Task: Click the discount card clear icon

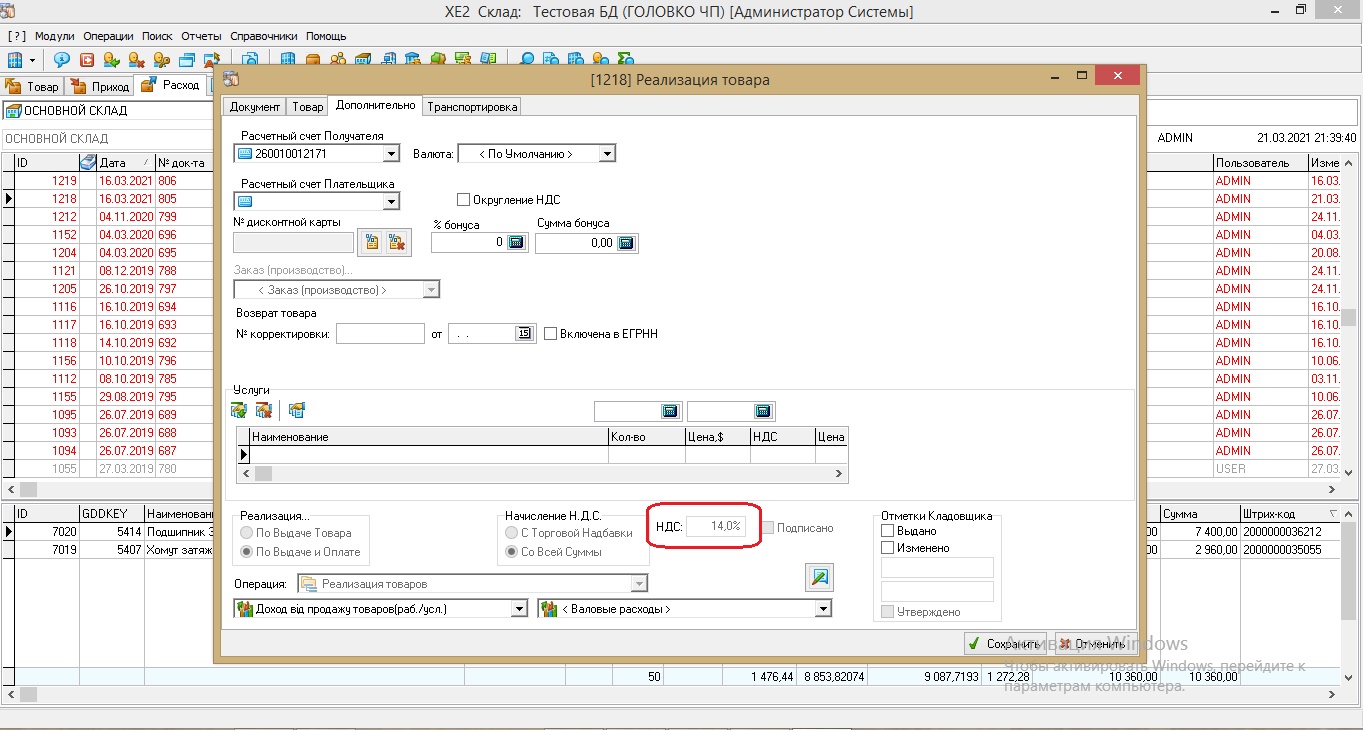Action: pos(397,242)
